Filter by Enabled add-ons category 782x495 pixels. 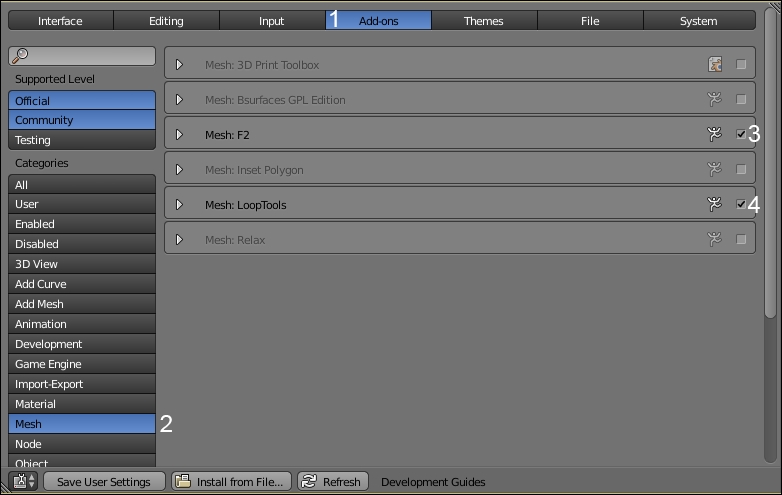coord(82,224)
